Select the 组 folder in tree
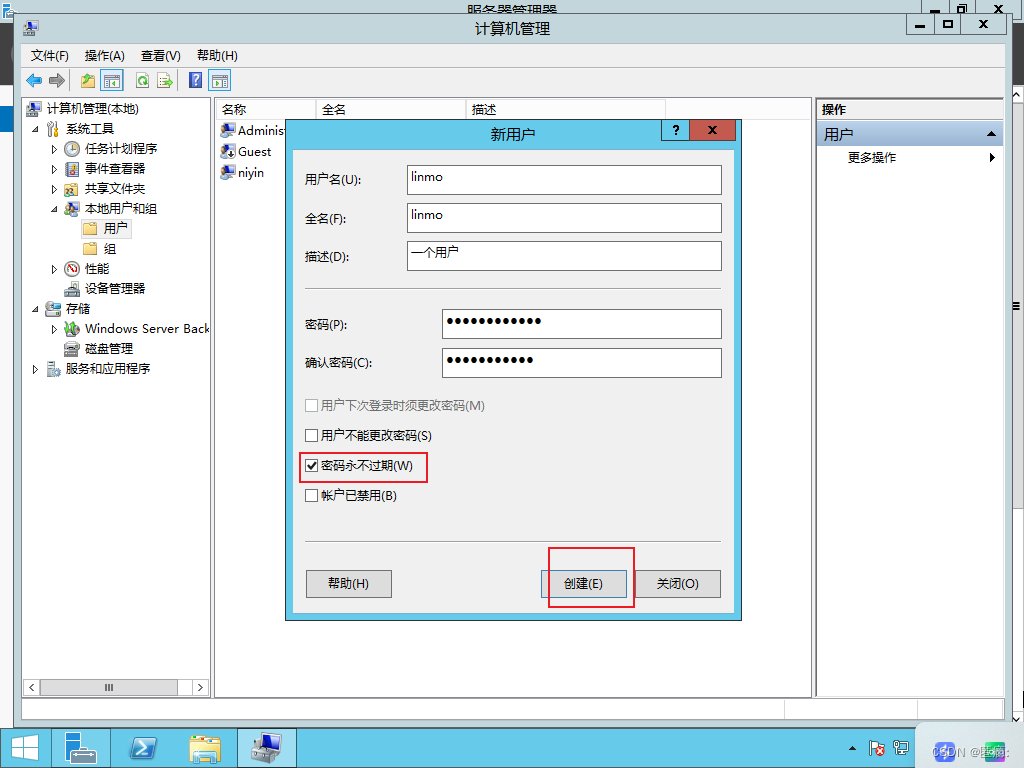 point(100,249)
